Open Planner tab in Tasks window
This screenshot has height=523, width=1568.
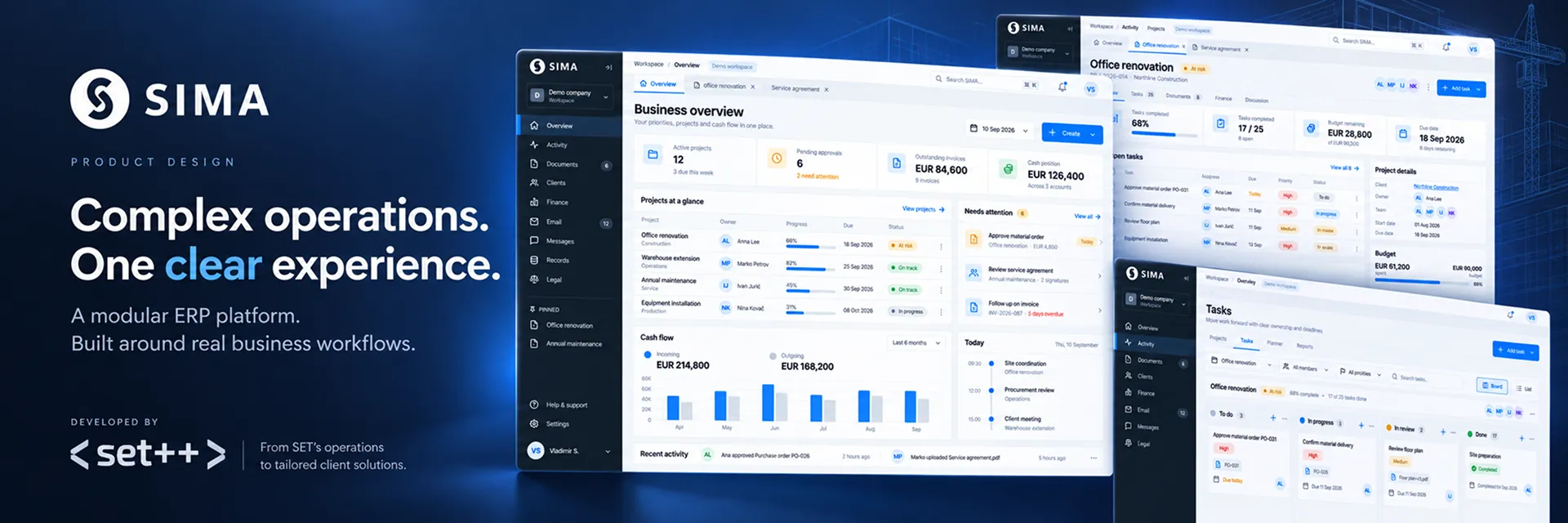tap(1274, 343)
